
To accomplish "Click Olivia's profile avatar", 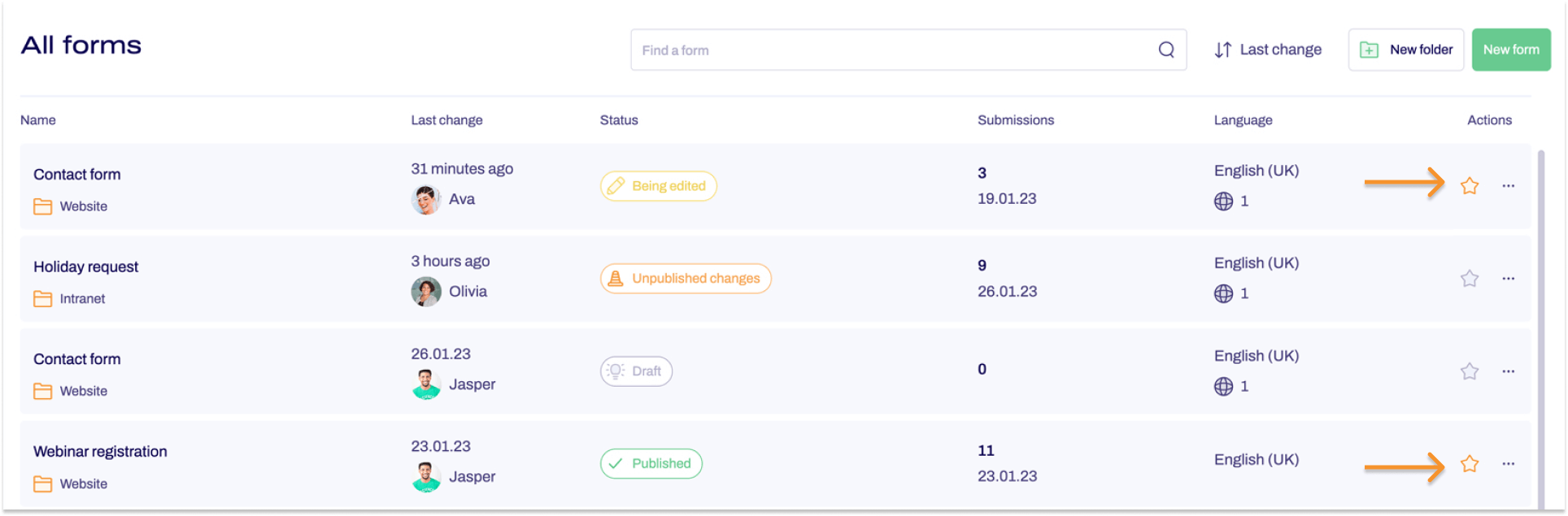I will [425, 292].
